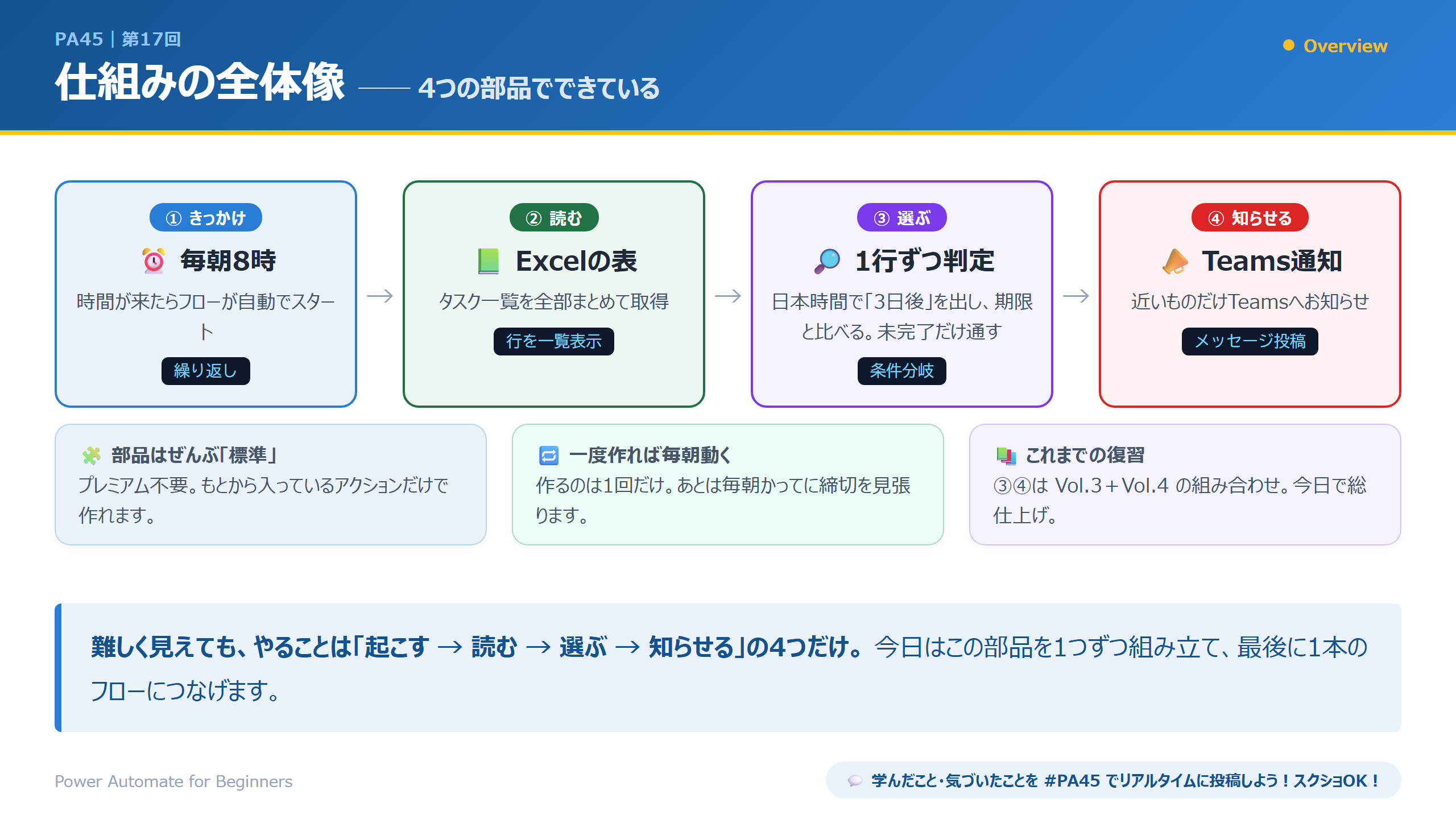
Task: Click the subtitle 4つの部品でできている
Action: (539, 88)
